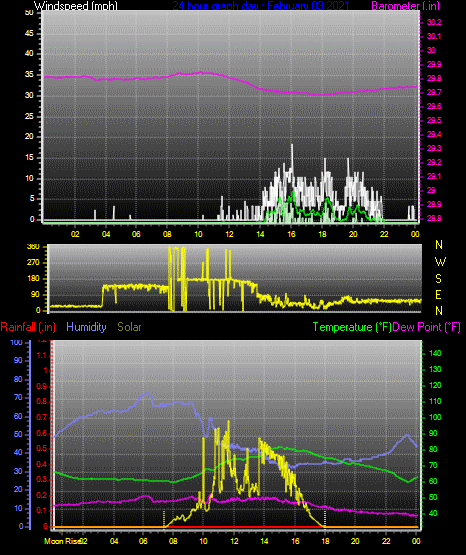
Task: Click the 'E' compass label beside wind direction chart
Action: point(438,295)
